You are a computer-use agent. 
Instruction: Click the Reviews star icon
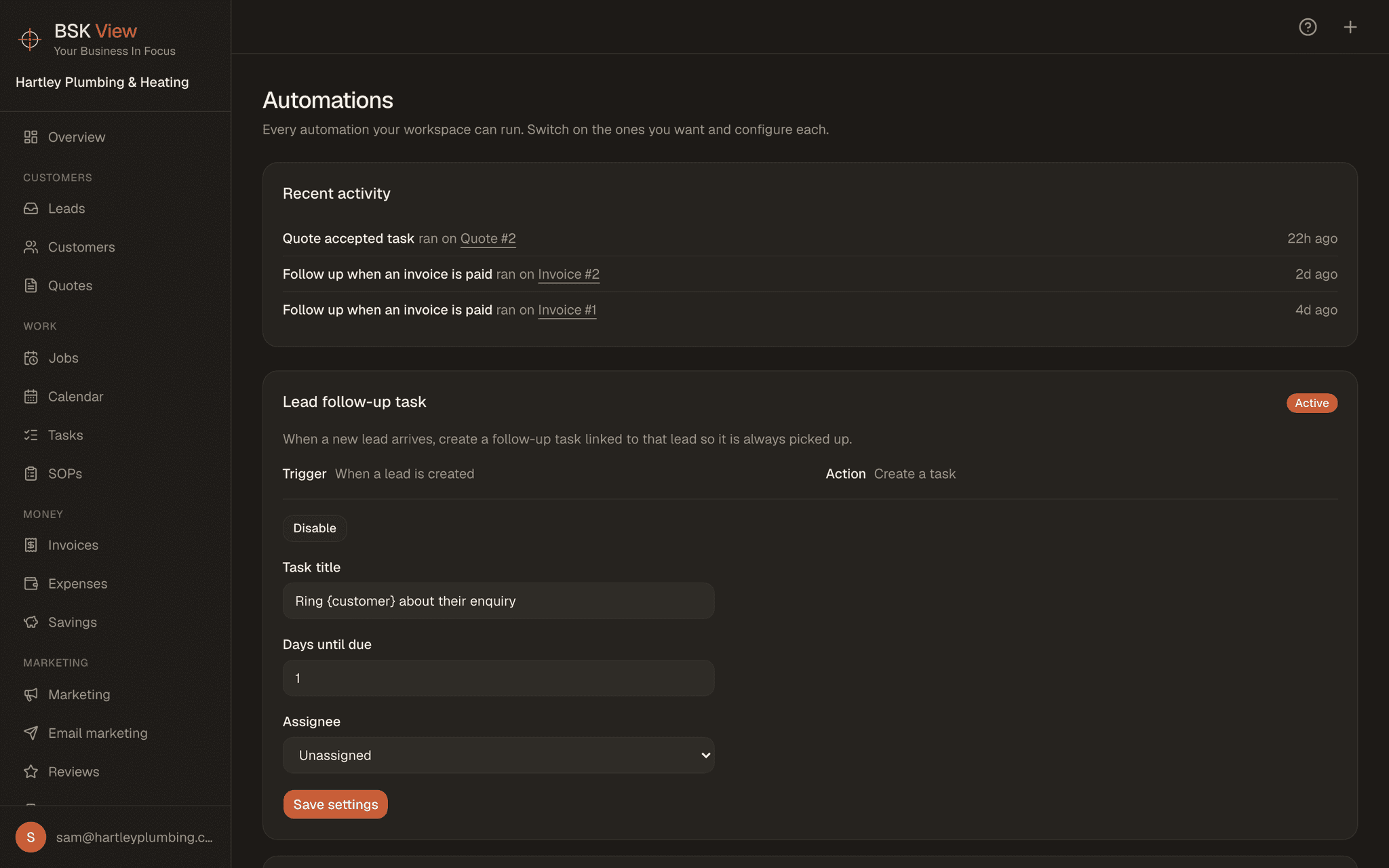pyautogui.click(x=31, y=772)
